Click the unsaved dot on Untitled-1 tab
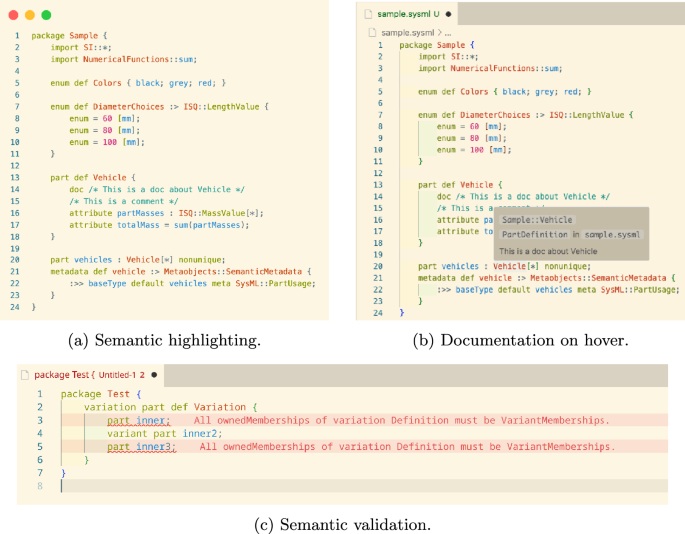The width and height of the screenshot is (685, 534). pyautogui.click(x=154, y=375)
